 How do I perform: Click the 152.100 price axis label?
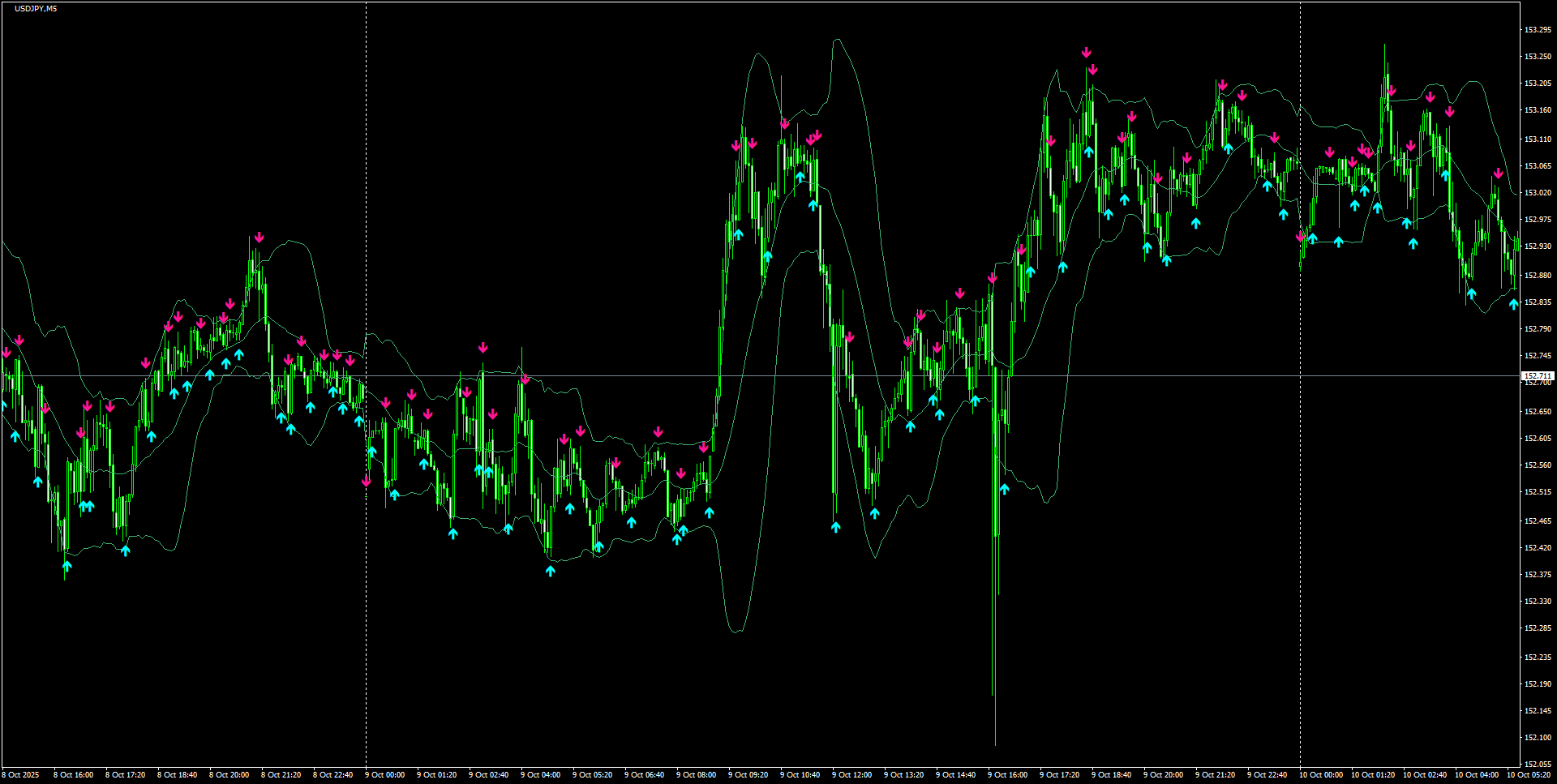[x=1538, y=738]
